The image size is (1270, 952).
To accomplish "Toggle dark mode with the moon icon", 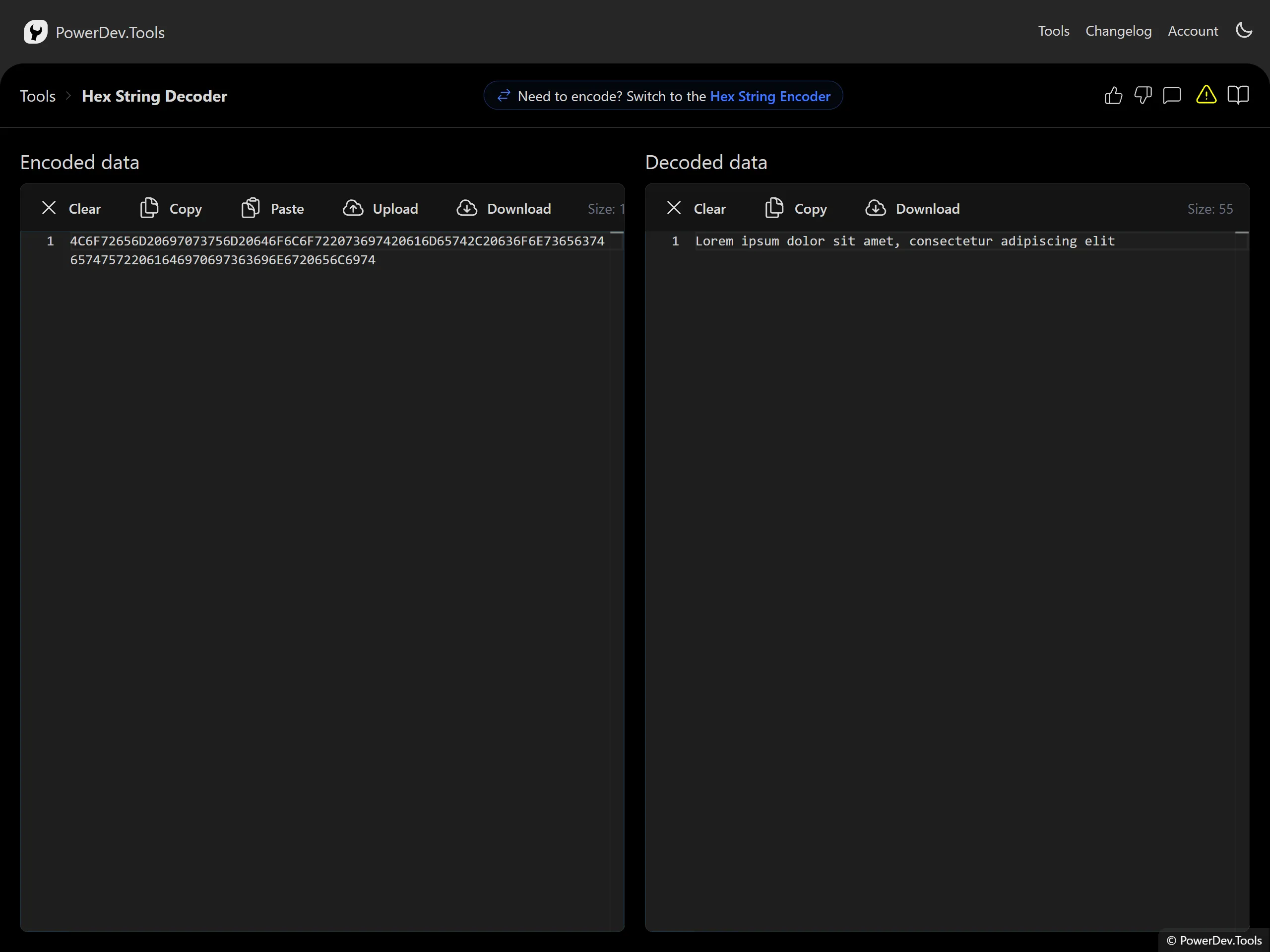I will pyautogui.click(x=1244, y=30).
